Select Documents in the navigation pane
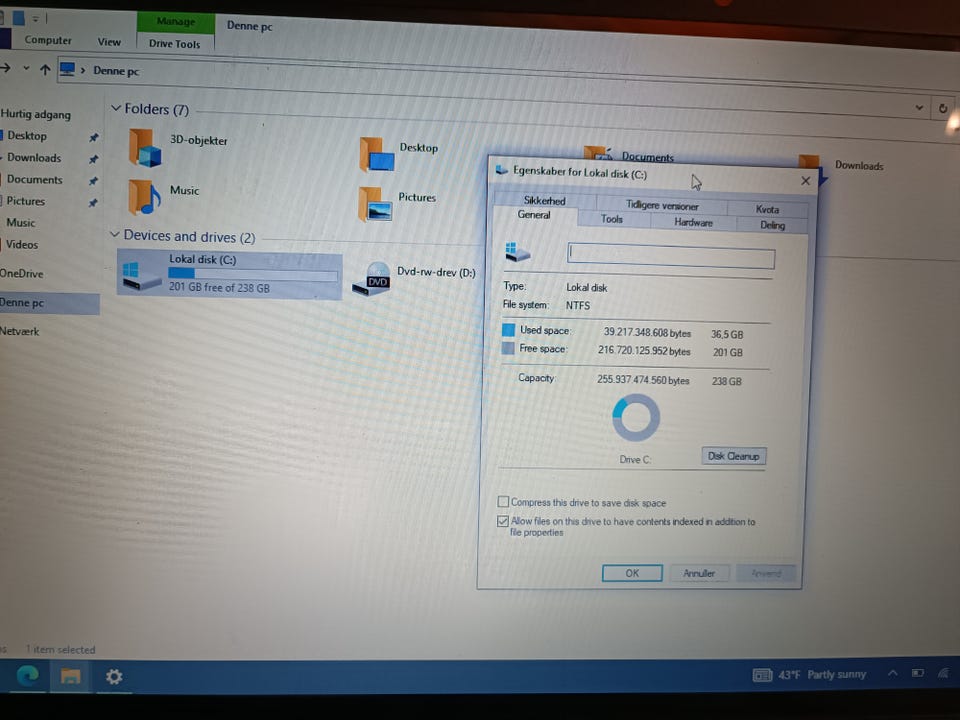 (35, 180)
